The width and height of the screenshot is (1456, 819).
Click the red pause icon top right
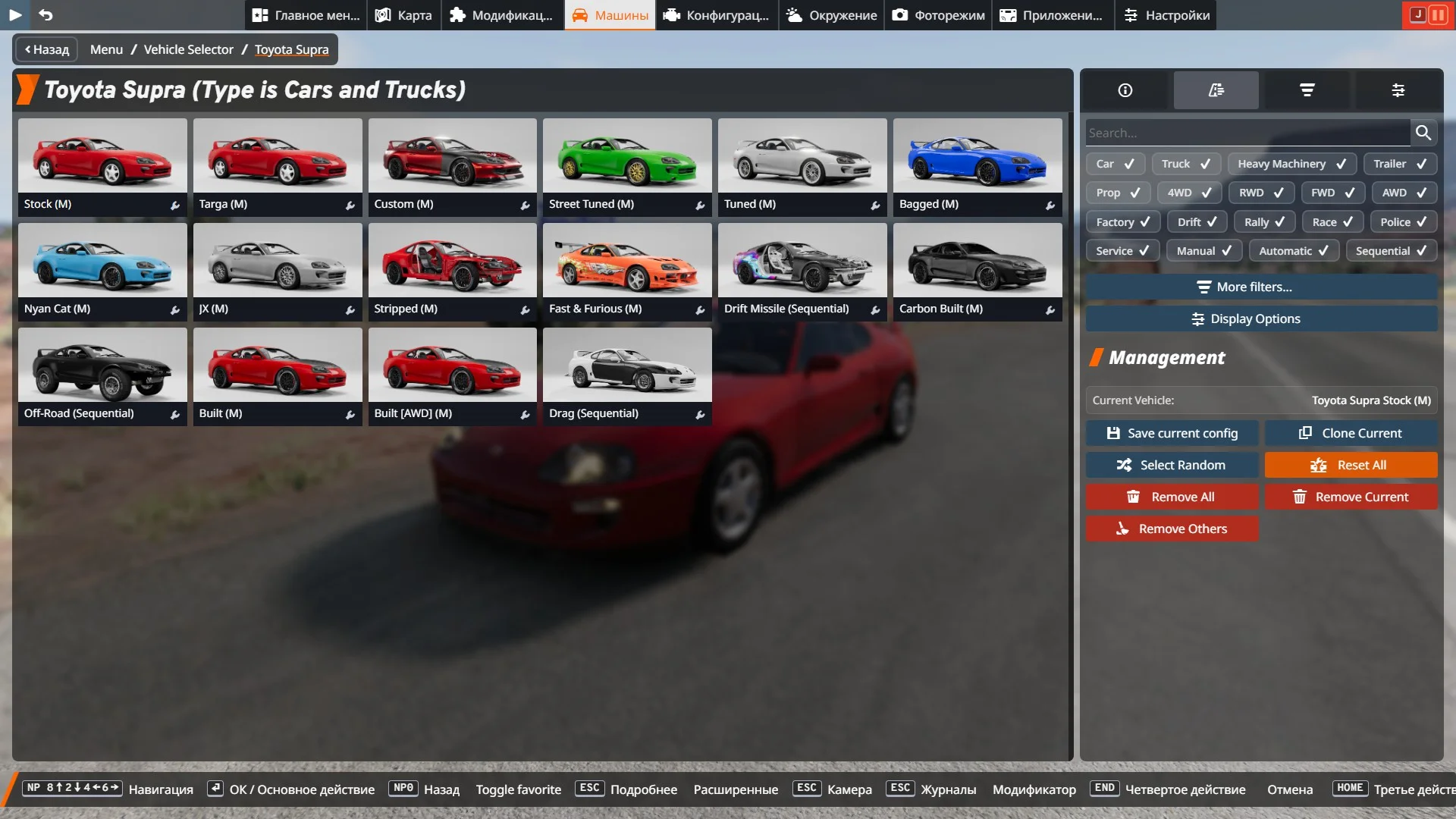coord(1438,14)
